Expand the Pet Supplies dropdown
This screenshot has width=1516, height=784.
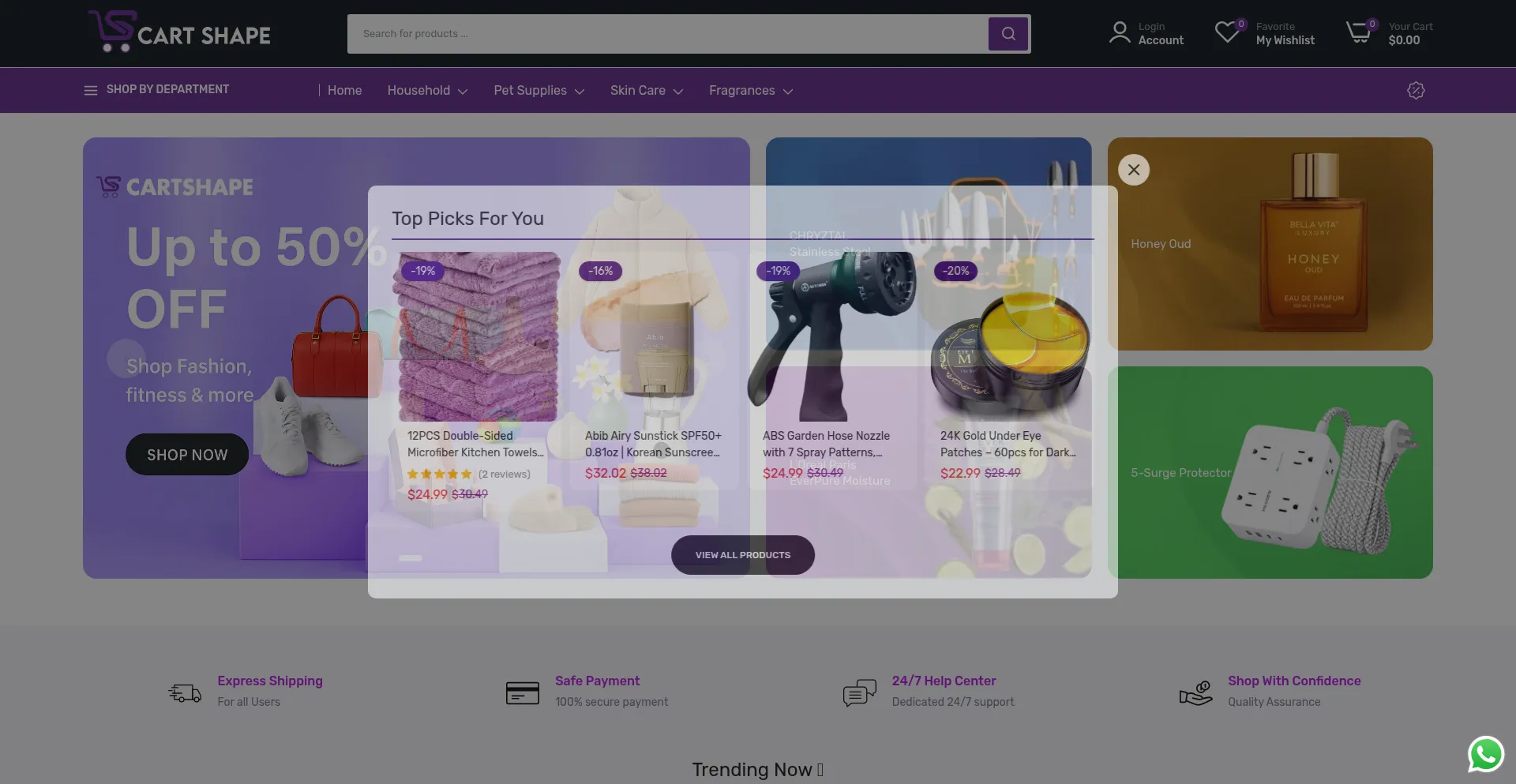pos(539,91)
